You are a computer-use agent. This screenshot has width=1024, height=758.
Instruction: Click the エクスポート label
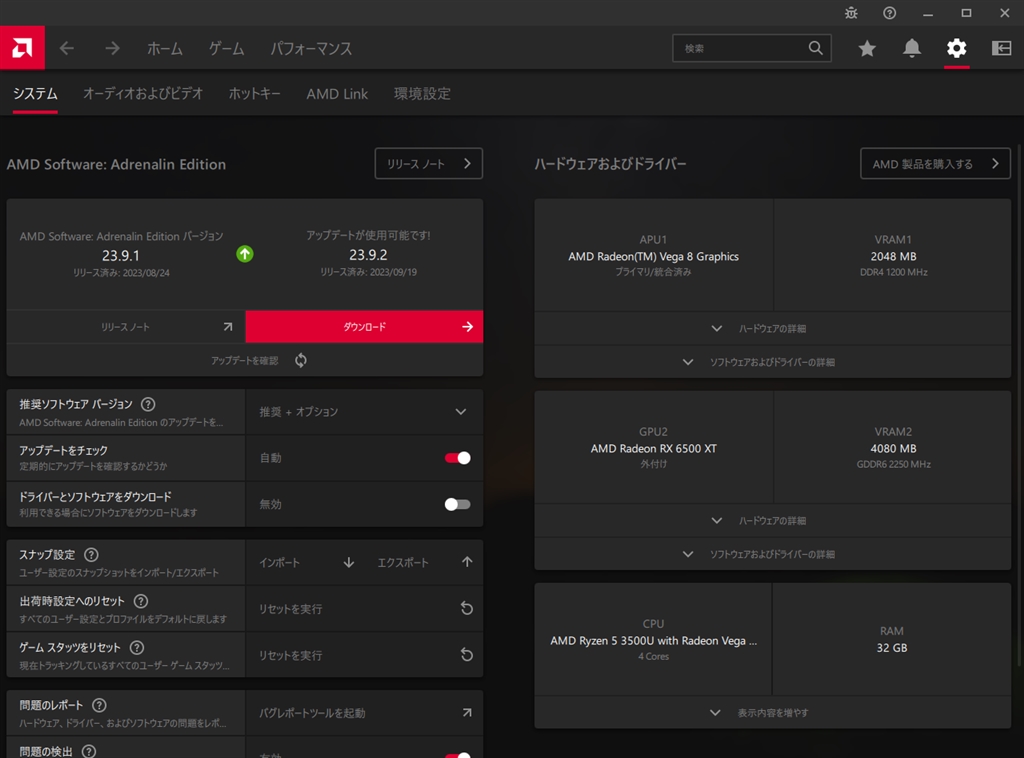[403, 563]
